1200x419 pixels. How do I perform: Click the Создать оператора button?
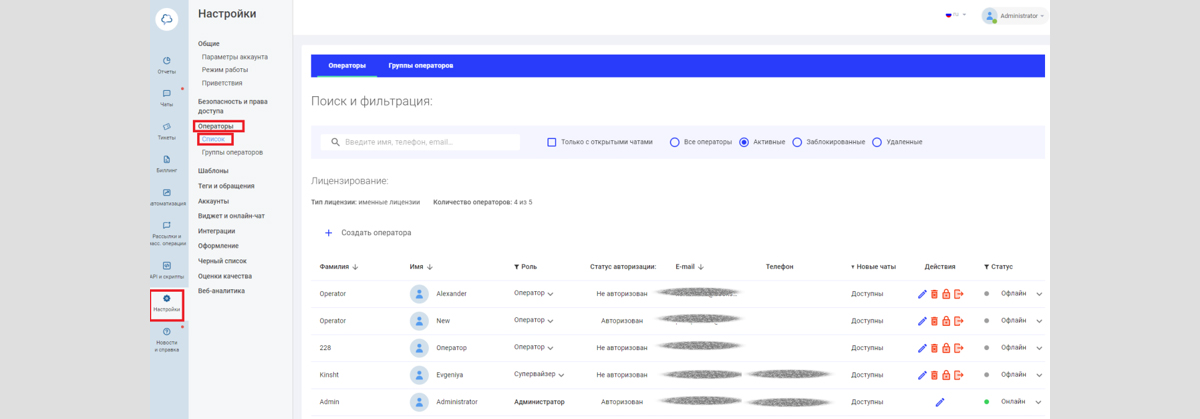[368, 233]
